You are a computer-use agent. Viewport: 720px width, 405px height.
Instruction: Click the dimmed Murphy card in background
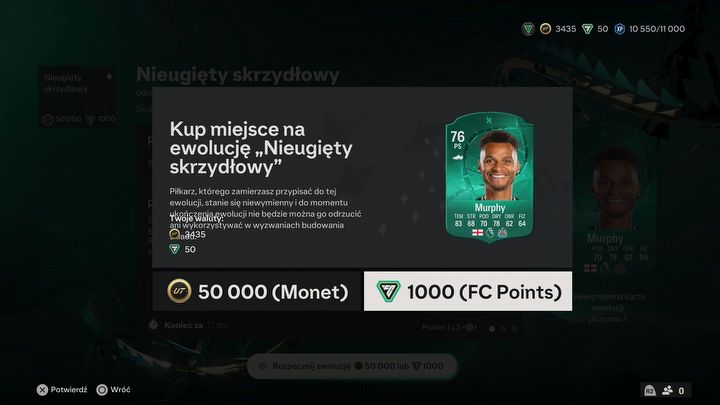(x=615, y=204)
